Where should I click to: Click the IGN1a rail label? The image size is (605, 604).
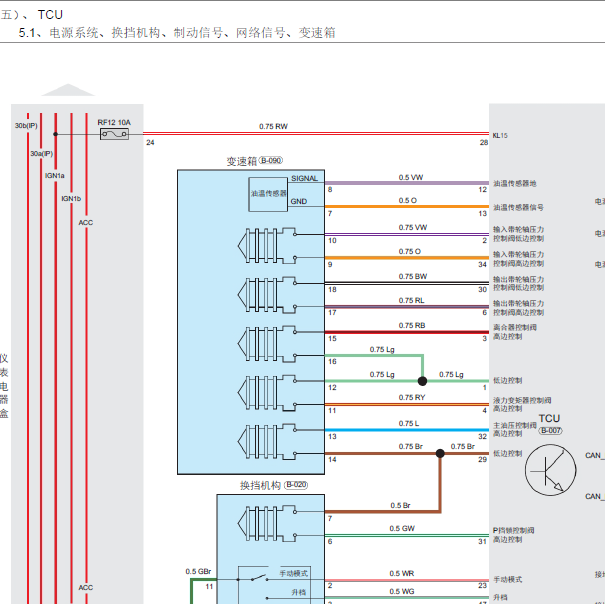(x=55, y=176)
